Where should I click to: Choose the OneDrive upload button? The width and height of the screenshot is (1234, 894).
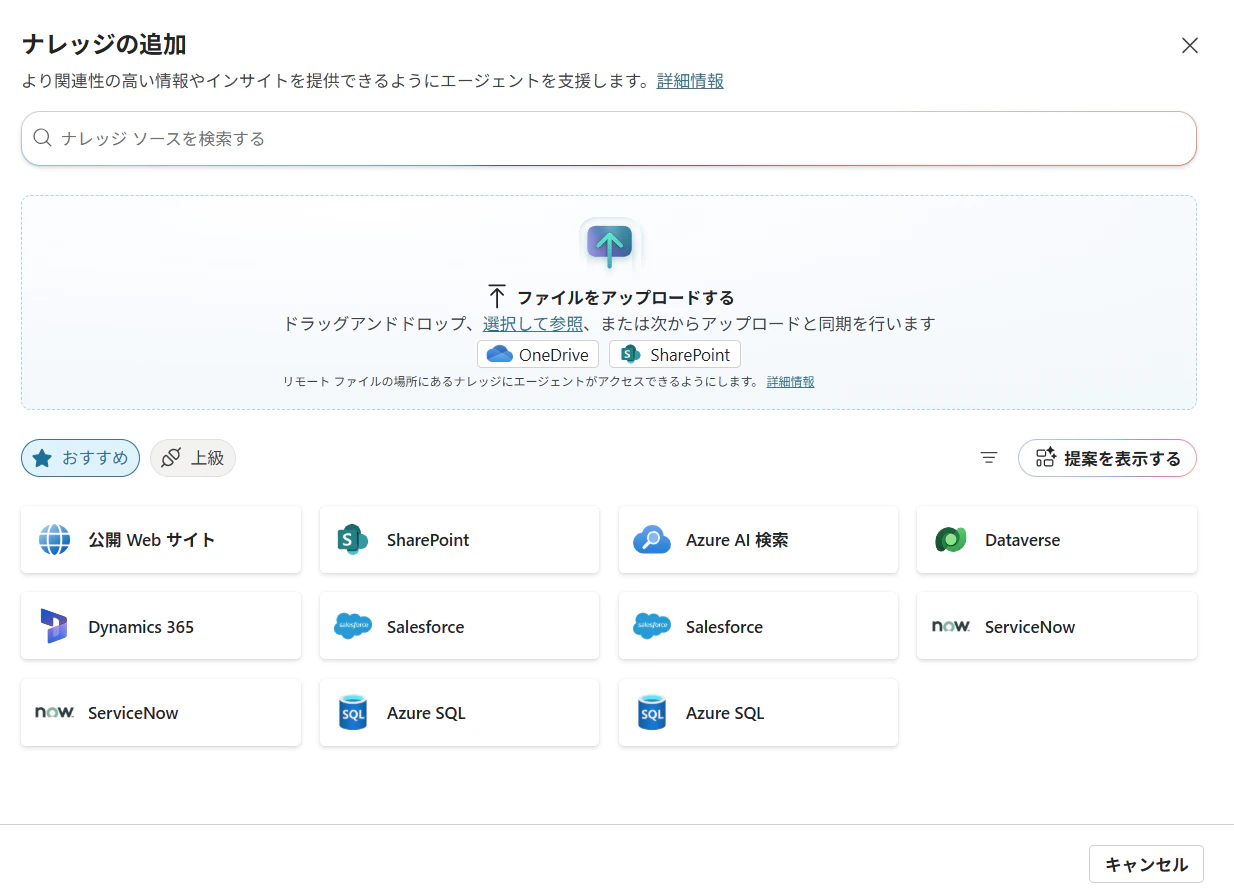tap(538, 354)
